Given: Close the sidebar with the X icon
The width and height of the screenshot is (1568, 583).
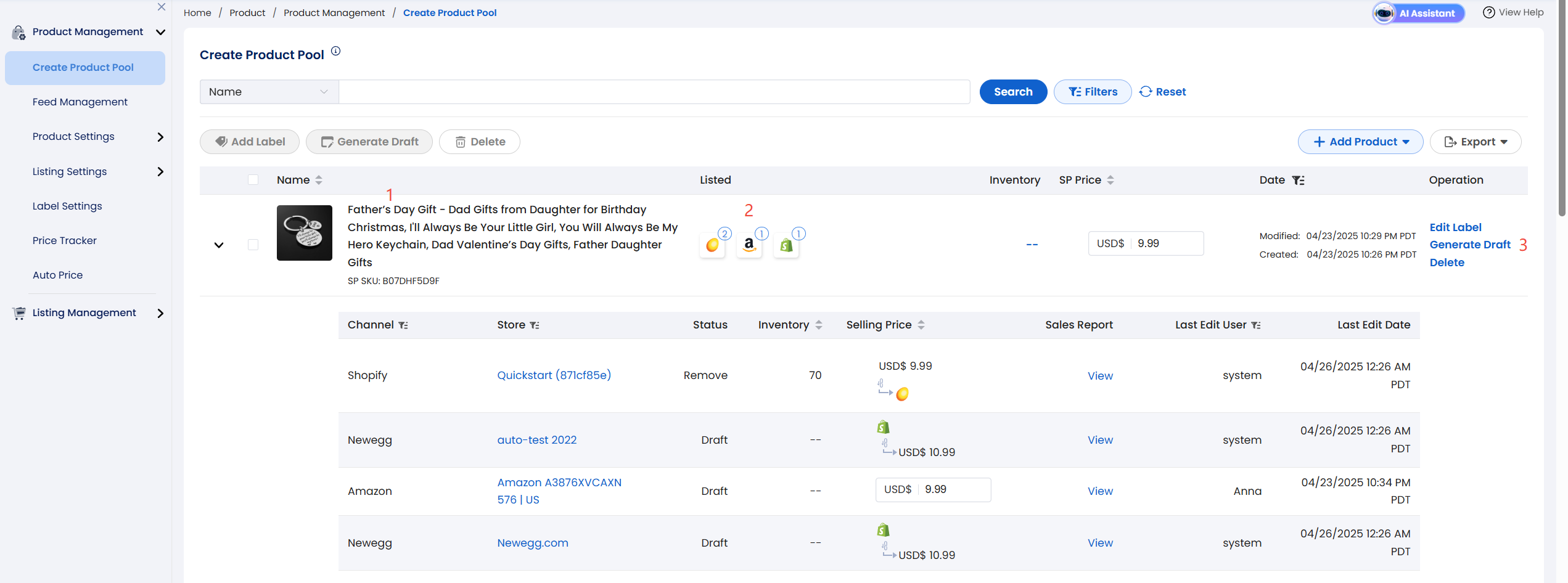Looking at the screenshot, I should 162,7.
